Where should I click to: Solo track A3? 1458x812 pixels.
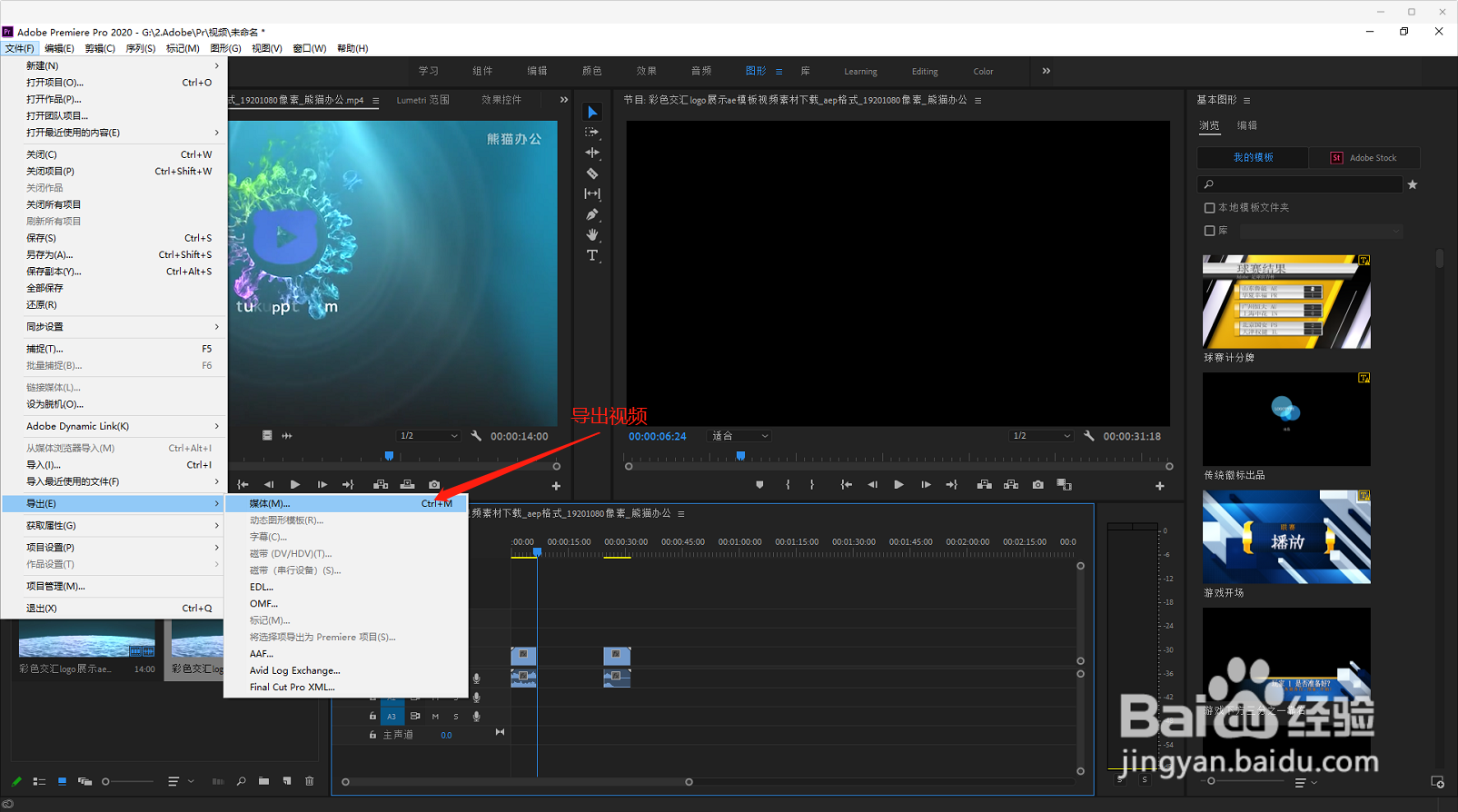(x=455, y=716)
